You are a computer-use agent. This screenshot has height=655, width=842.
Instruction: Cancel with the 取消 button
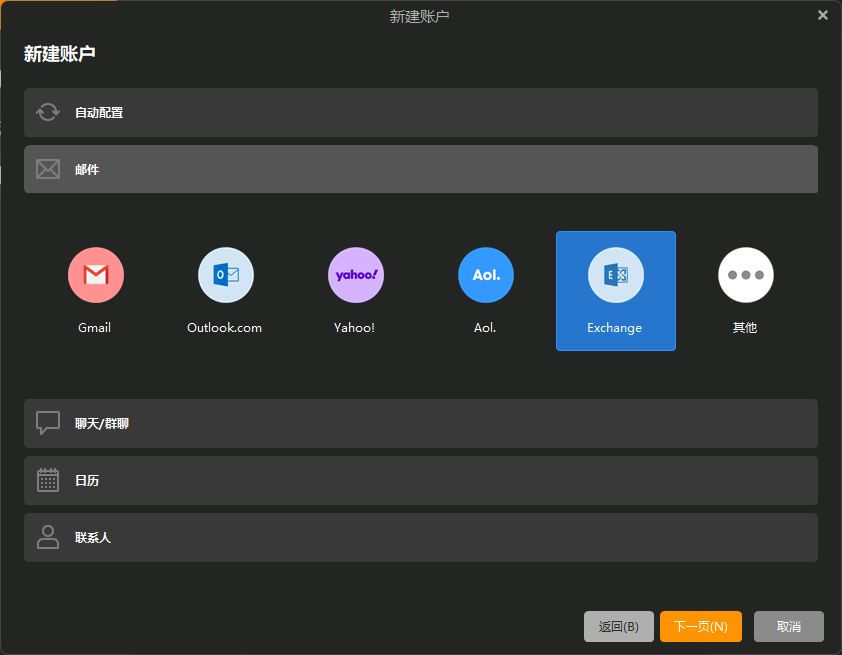point(789,627)
